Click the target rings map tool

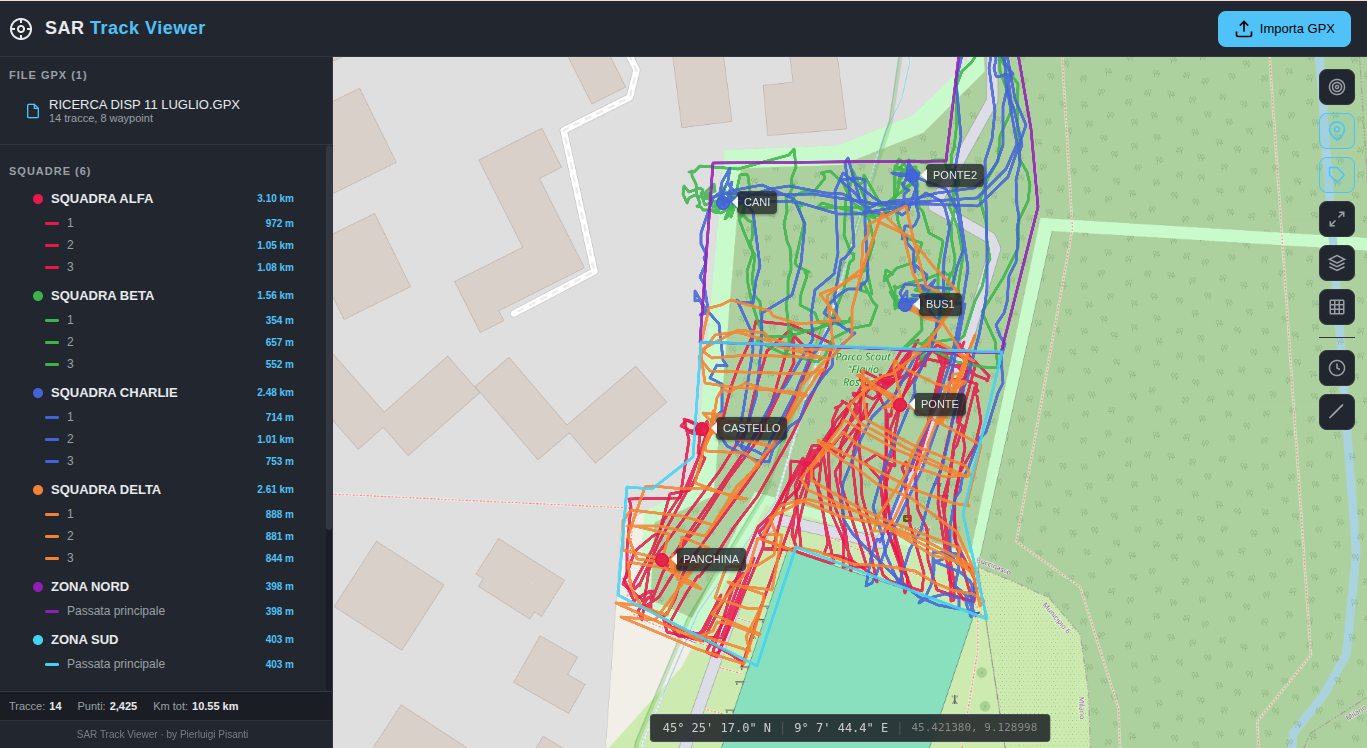pos(1337,88)
